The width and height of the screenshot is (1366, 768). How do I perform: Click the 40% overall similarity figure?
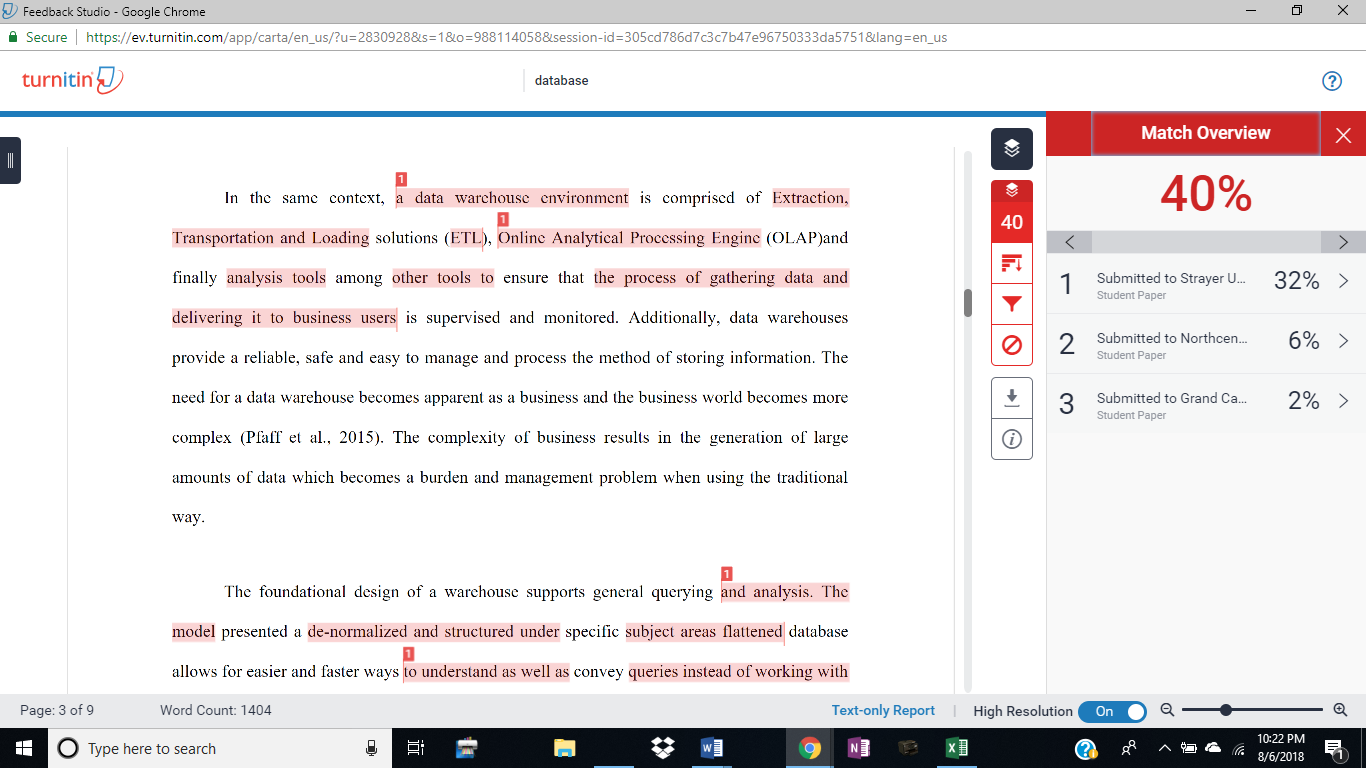pyautogui.click(x=1206, y=194)
